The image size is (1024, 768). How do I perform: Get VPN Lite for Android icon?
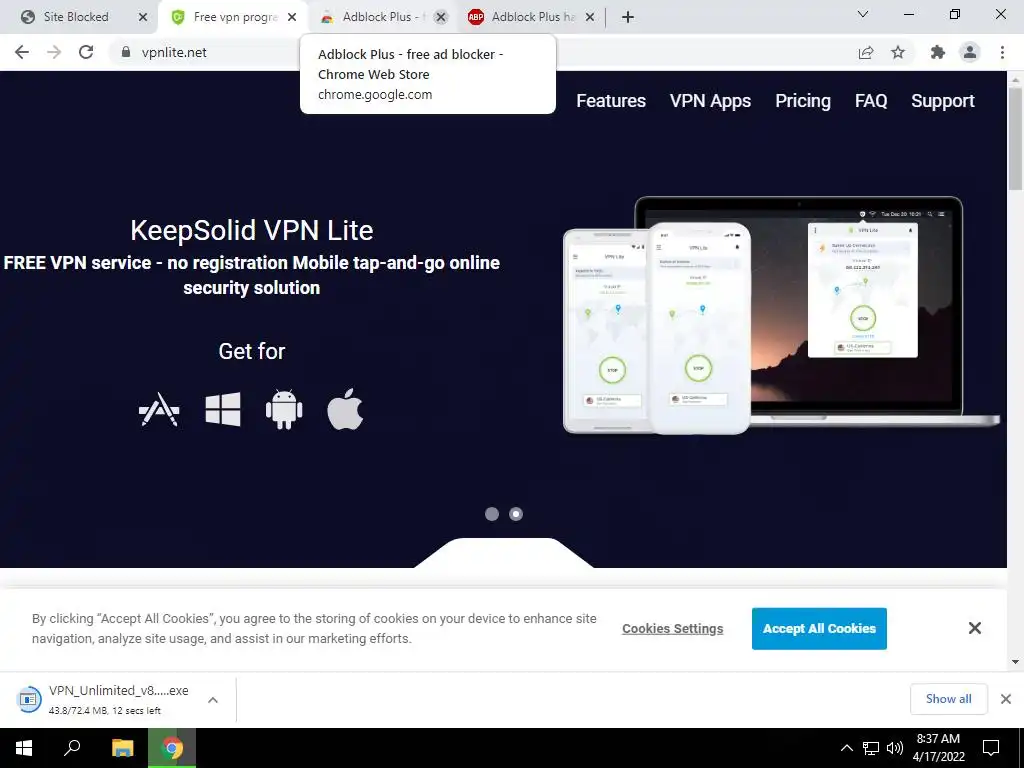click(x=284, y=409)
